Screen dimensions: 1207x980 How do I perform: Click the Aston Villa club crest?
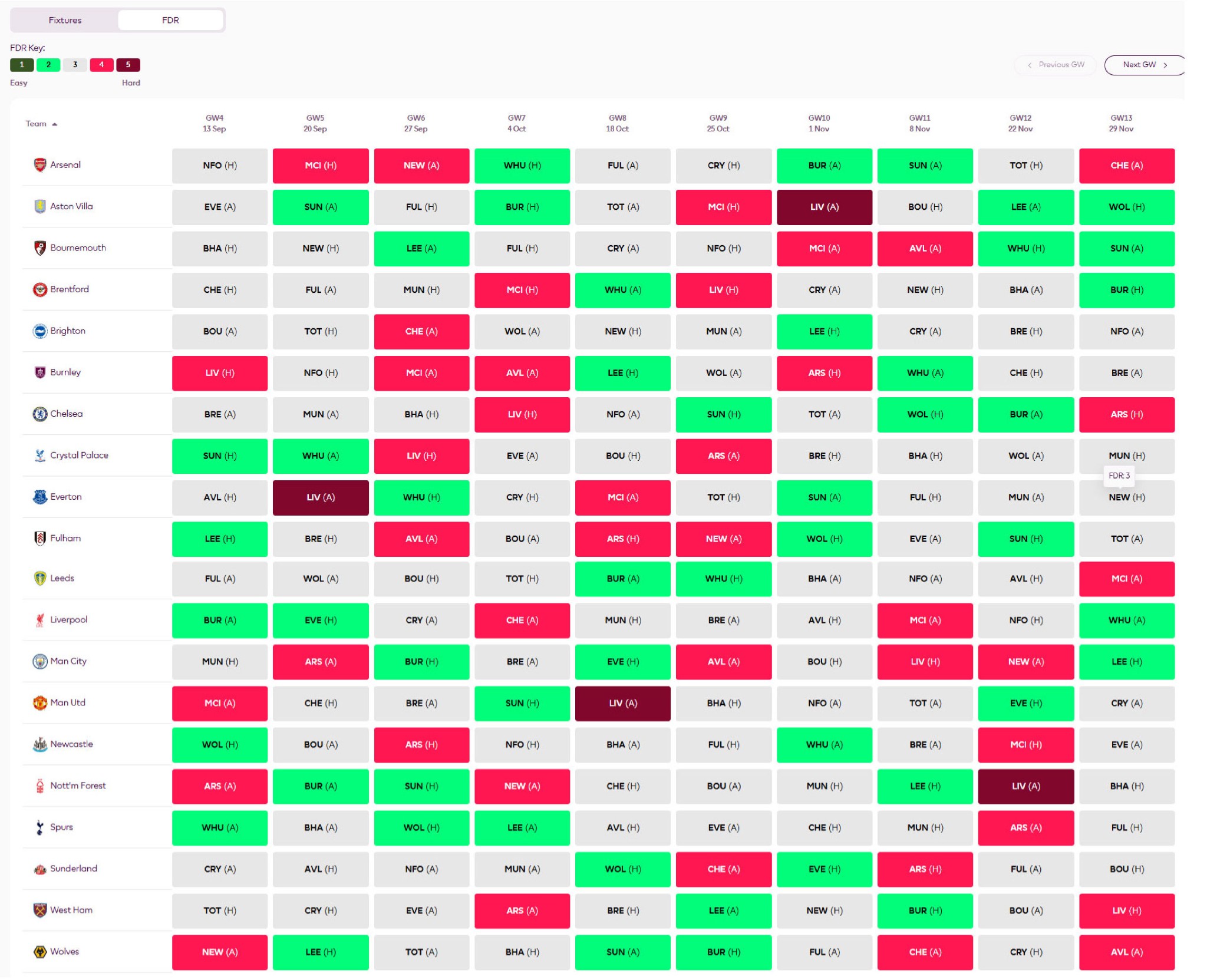coord(39,206)
